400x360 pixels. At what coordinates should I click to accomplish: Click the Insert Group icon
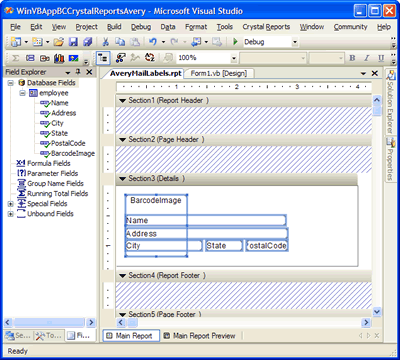30,58
